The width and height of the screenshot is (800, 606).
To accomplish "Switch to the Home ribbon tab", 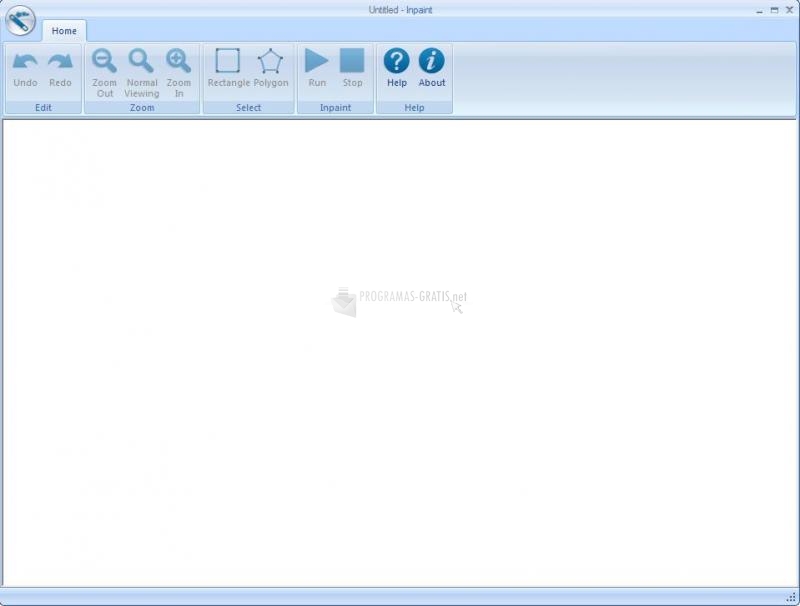I will tap(64, 31).
